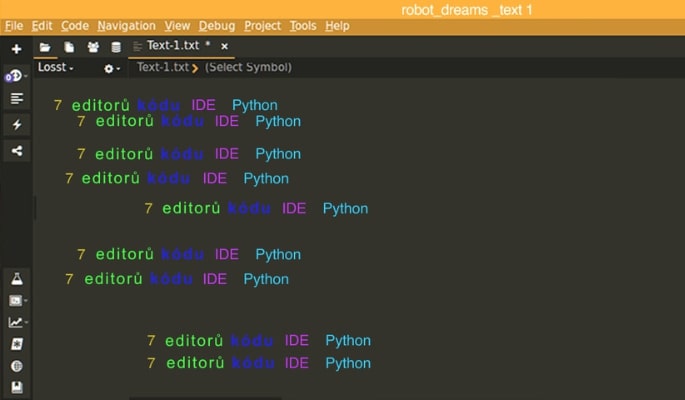Click the plus icon in the sidebar
The height and width of the screenshot is (400, 685).
tap(16, 49)
